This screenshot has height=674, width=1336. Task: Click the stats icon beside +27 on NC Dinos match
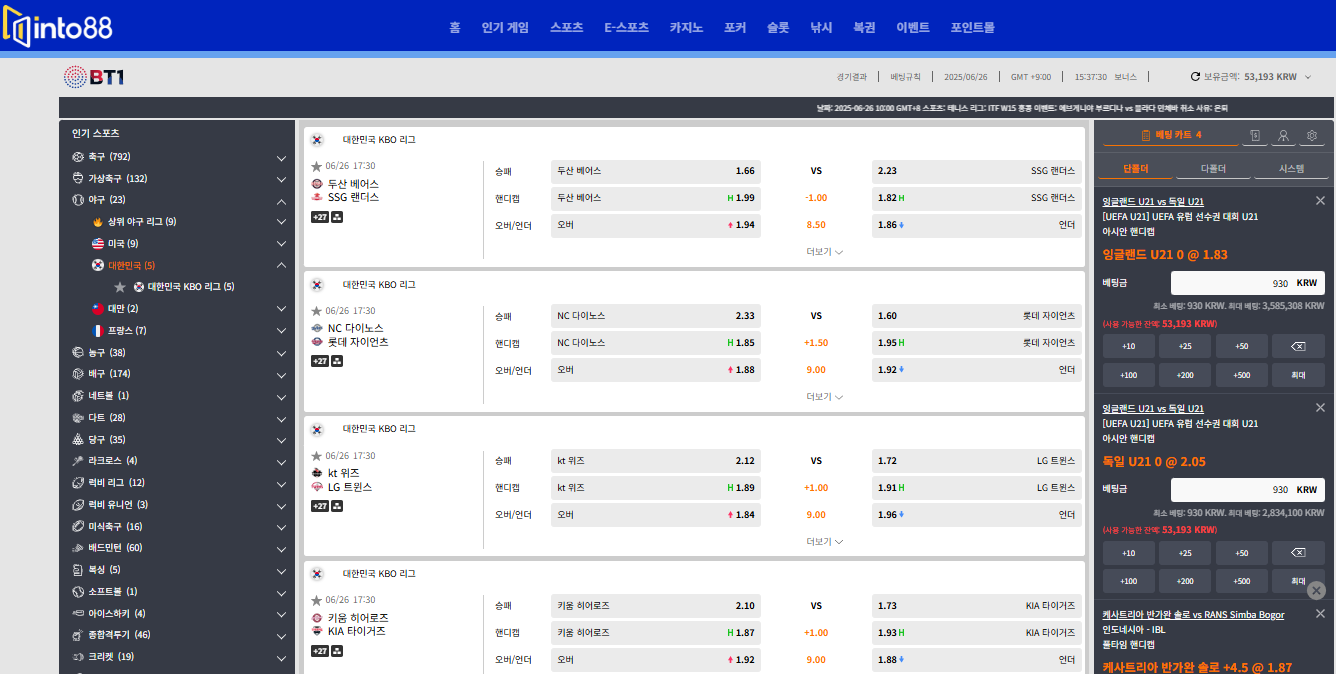(x=337, y=361)
